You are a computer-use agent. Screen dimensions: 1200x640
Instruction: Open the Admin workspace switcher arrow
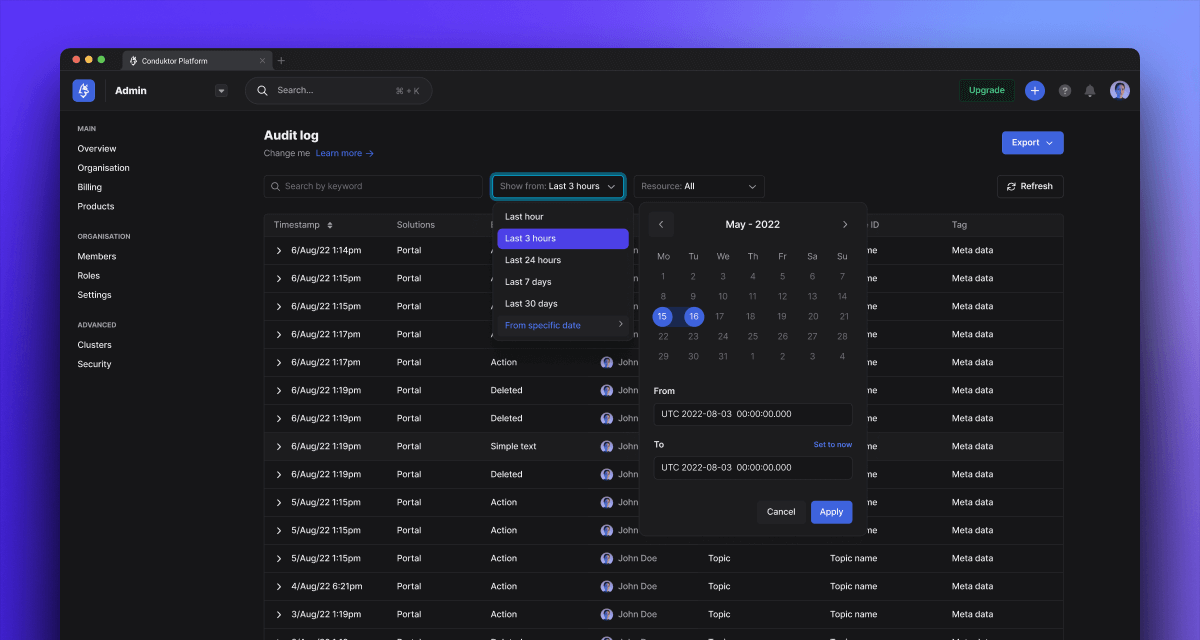click(221, 91)
